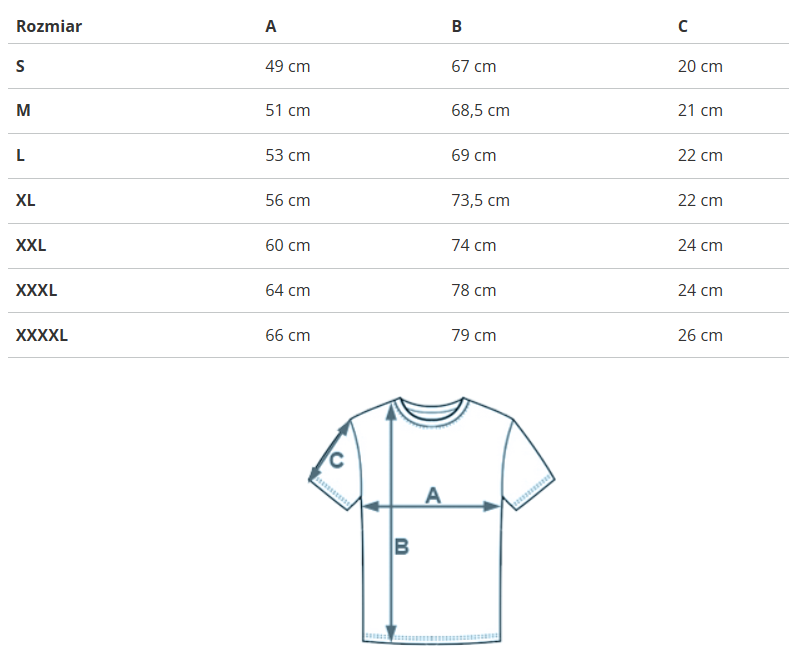The image size is (789, 652).
Task: Choose the XXL size row label
Action: coord(31,245)
